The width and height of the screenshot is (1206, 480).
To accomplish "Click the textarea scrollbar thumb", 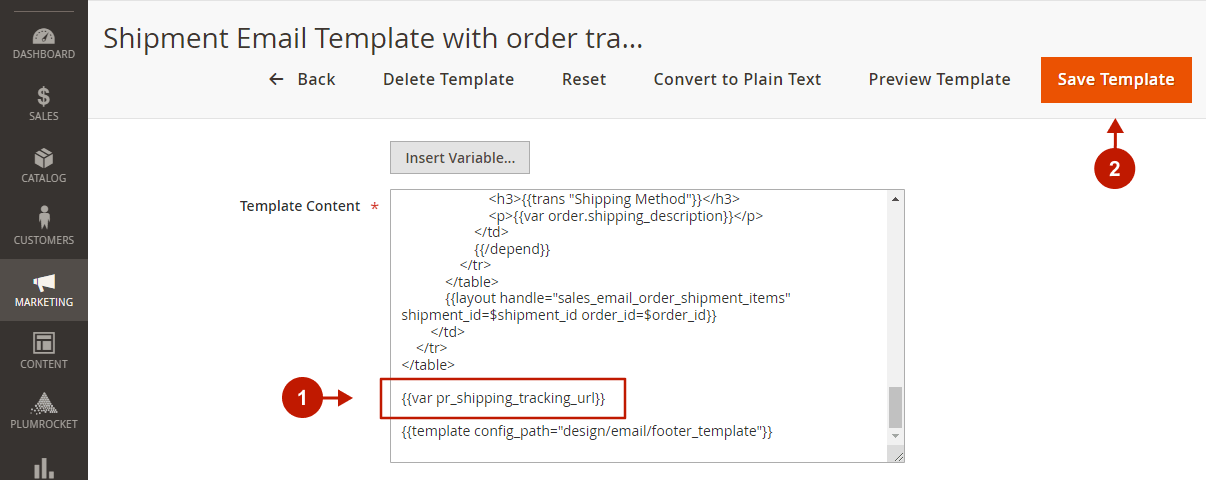I will click(x=896, y=407).
